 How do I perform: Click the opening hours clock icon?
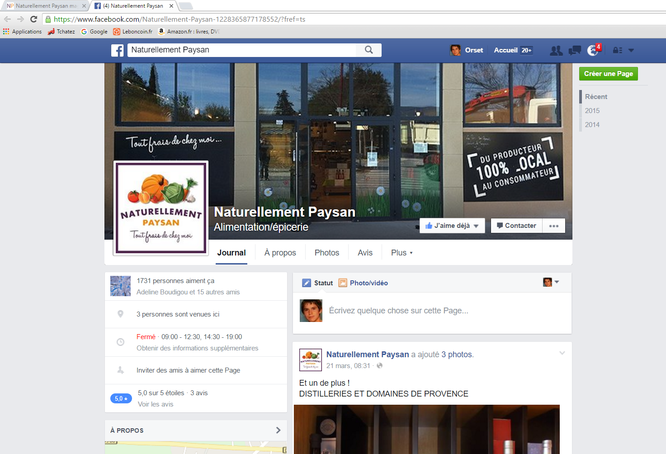coord(121,342)
